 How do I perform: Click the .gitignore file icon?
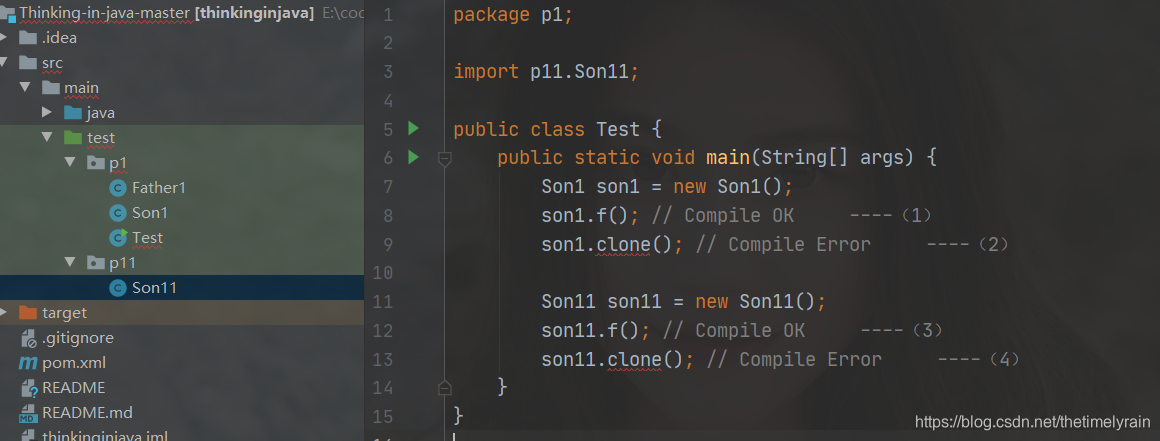(29, 338)
